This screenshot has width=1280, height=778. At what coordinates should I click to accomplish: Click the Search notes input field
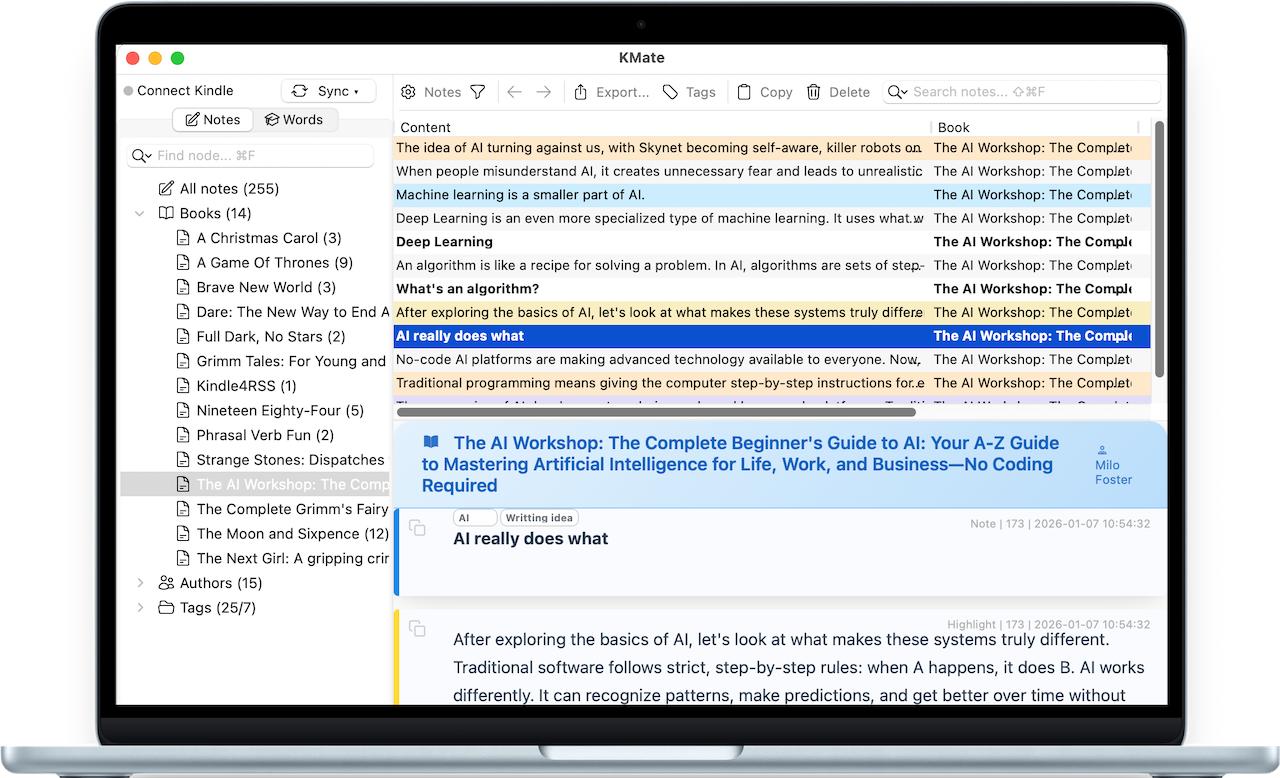1030,92
